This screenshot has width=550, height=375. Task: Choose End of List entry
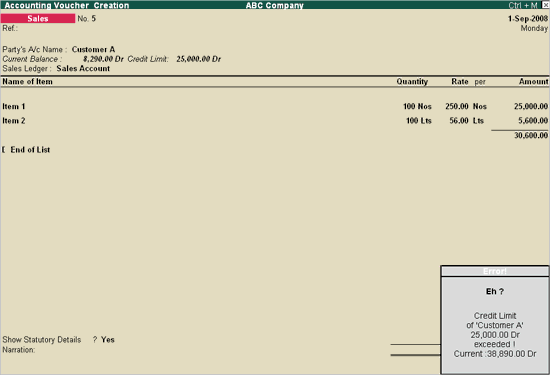(30, 150)
